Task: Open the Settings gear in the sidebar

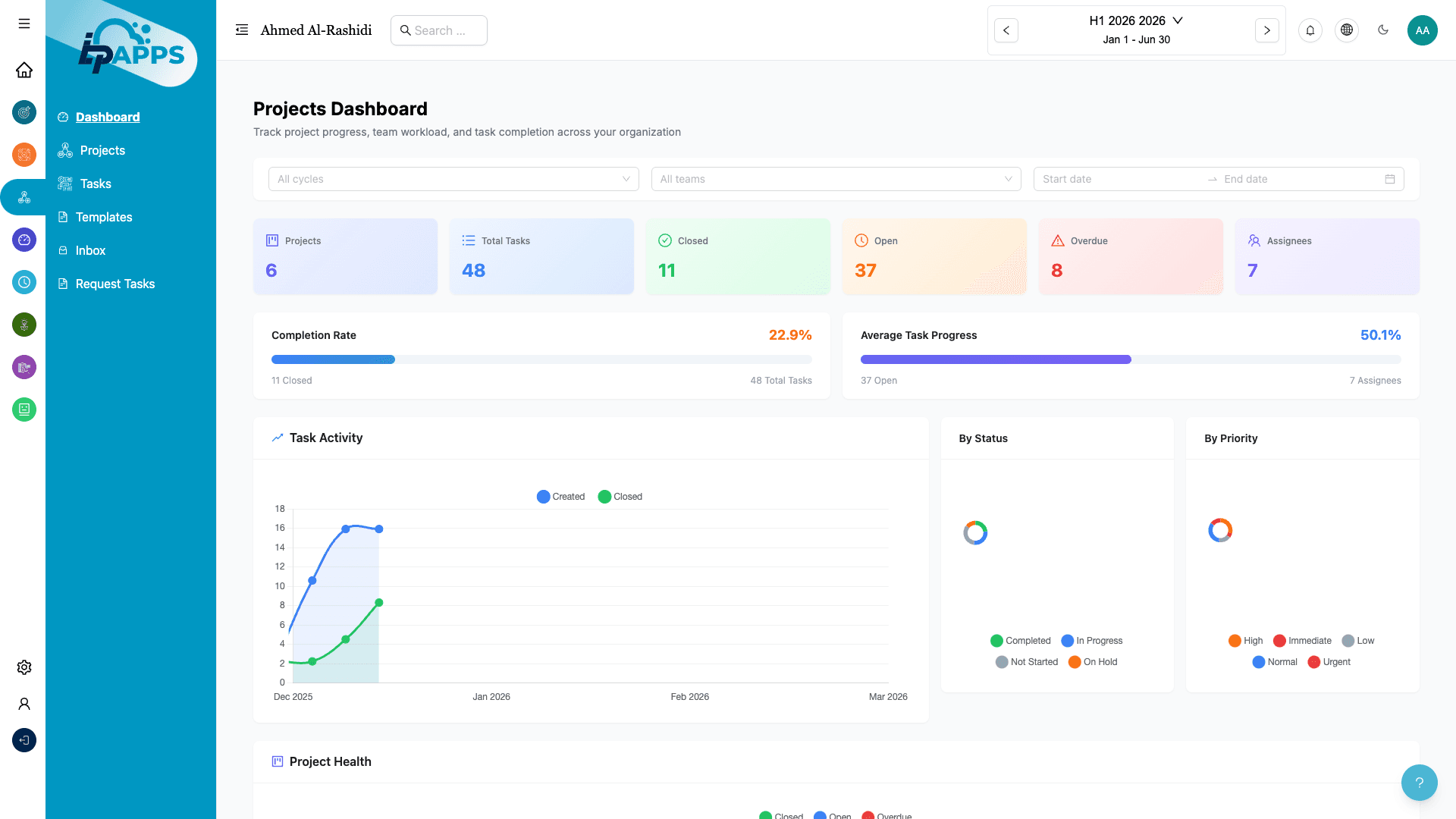Action: click(x=24, y=667)
